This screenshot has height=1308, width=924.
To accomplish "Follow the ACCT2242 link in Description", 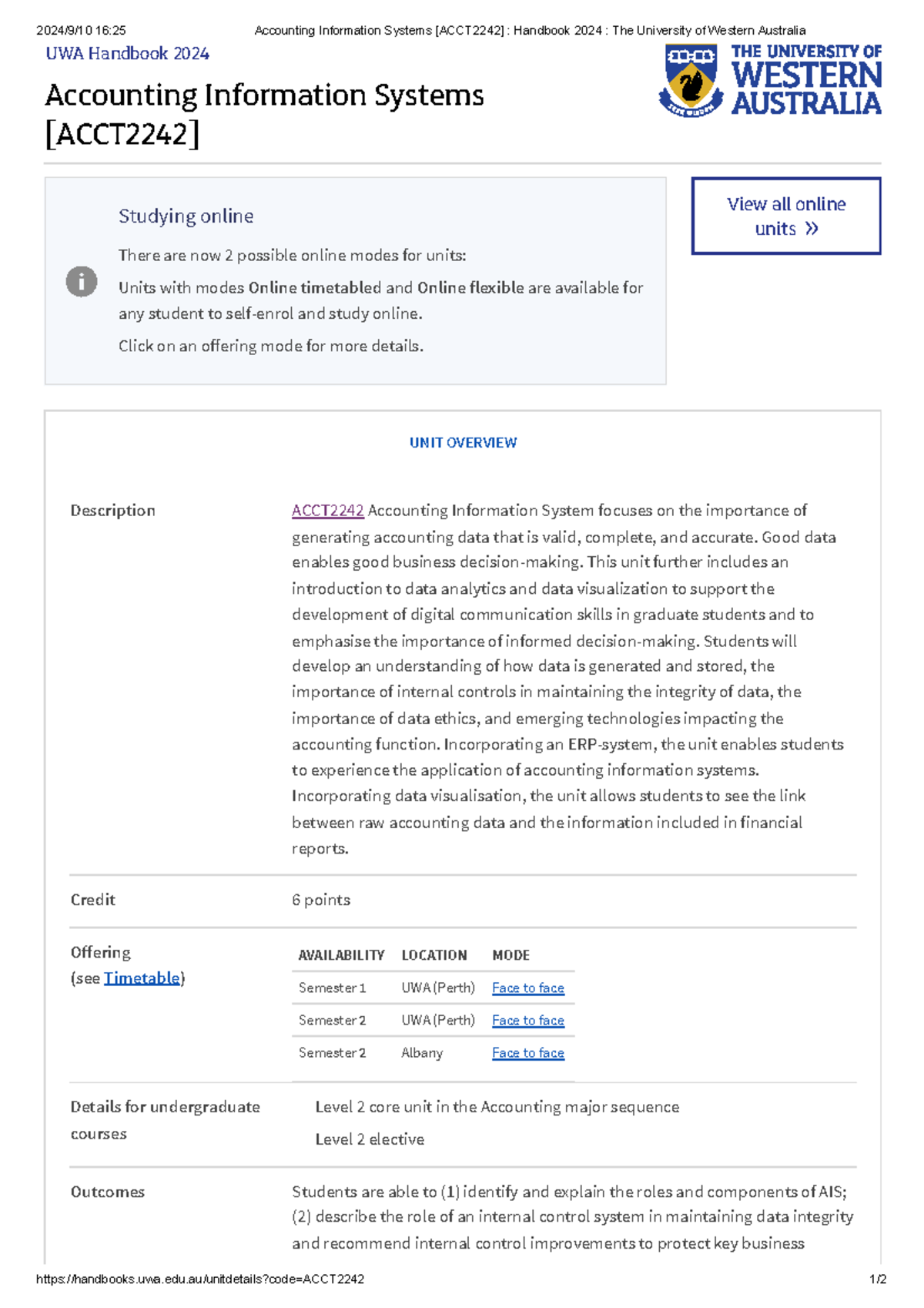I will [x=327, y=511].
